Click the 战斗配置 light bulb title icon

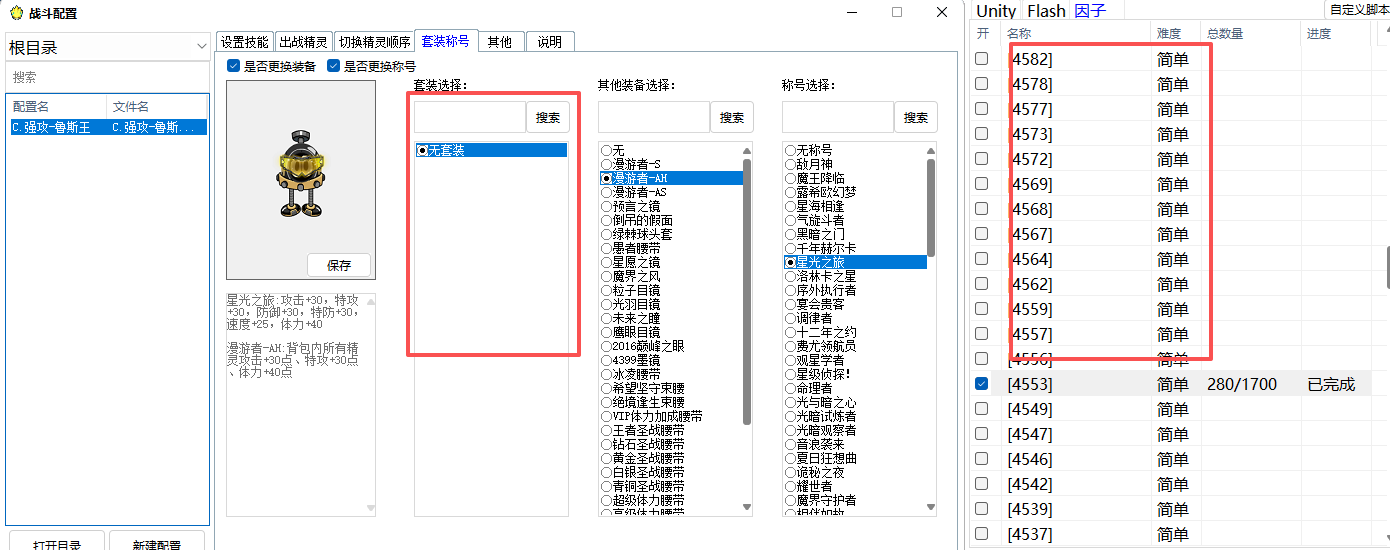(x=15, y=13)
